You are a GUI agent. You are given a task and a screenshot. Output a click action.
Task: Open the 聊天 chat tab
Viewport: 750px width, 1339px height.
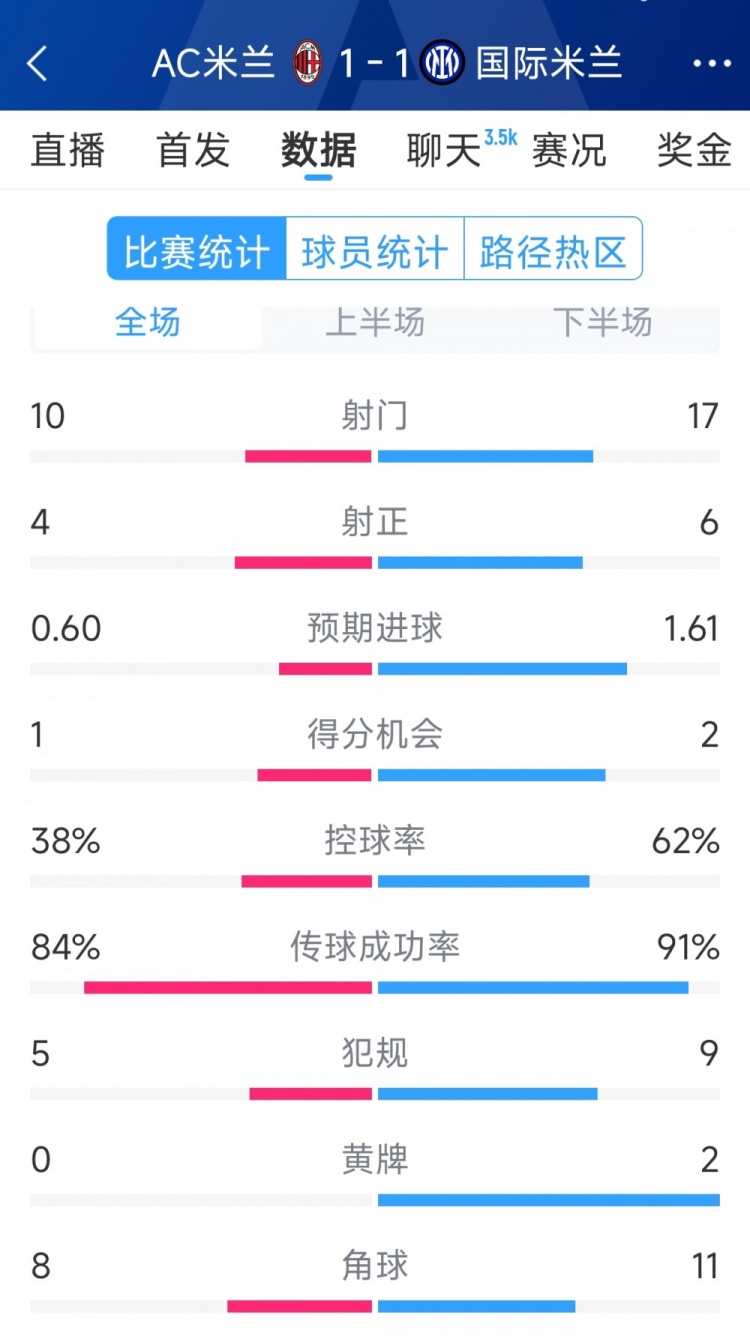coord(445,150)
